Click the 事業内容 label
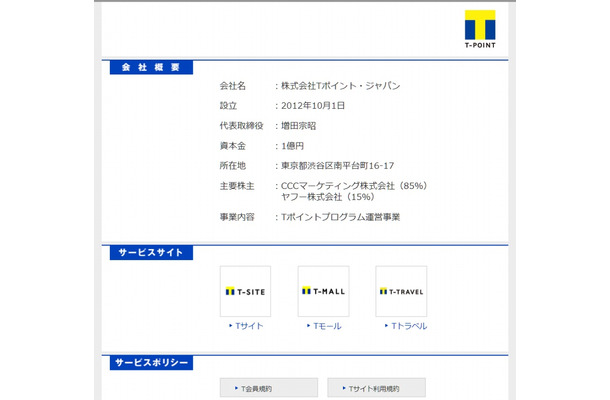The width and height of the screenshot is (610, 400). [237, 217]
